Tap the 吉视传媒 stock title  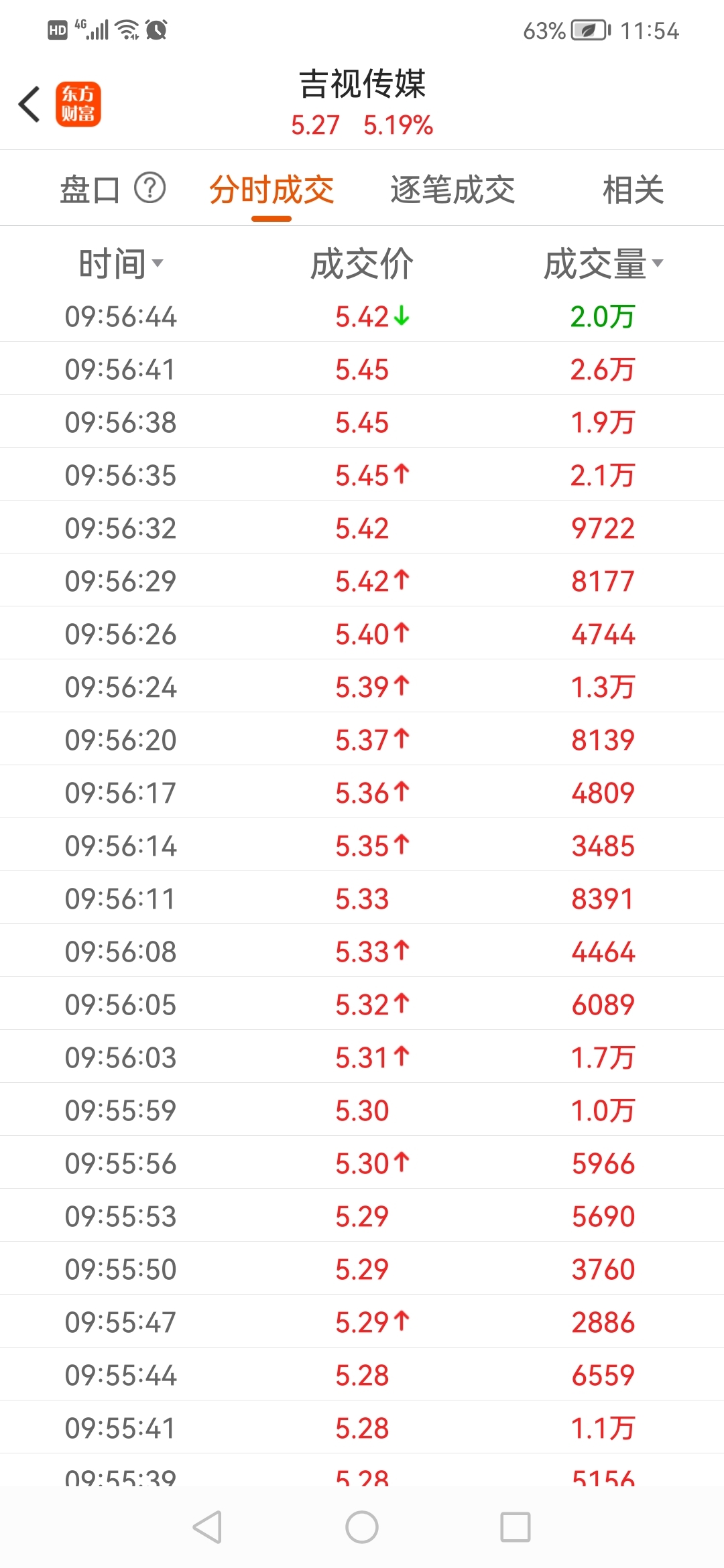pos(362,84)
